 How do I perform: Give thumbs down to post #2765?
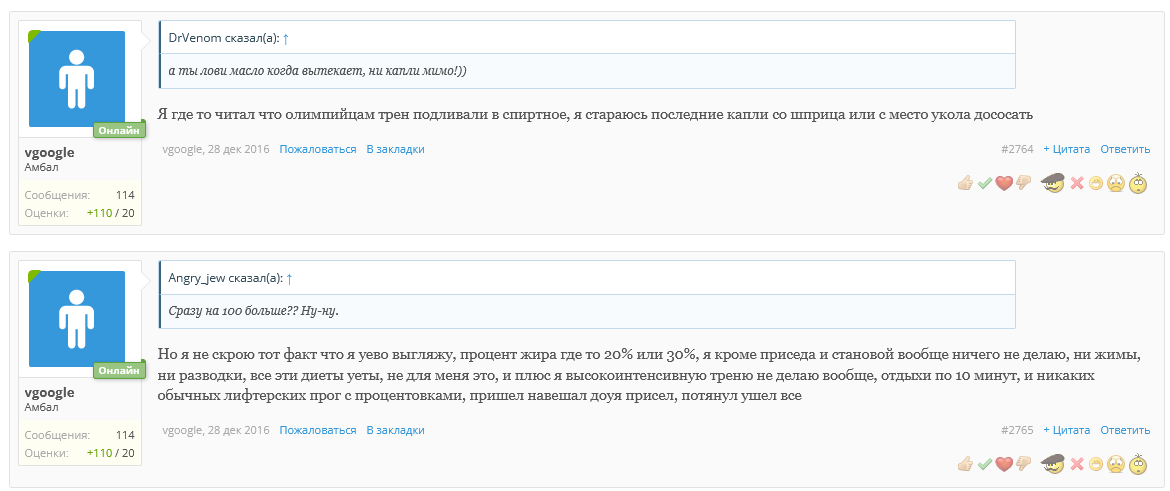(1023, 464)
